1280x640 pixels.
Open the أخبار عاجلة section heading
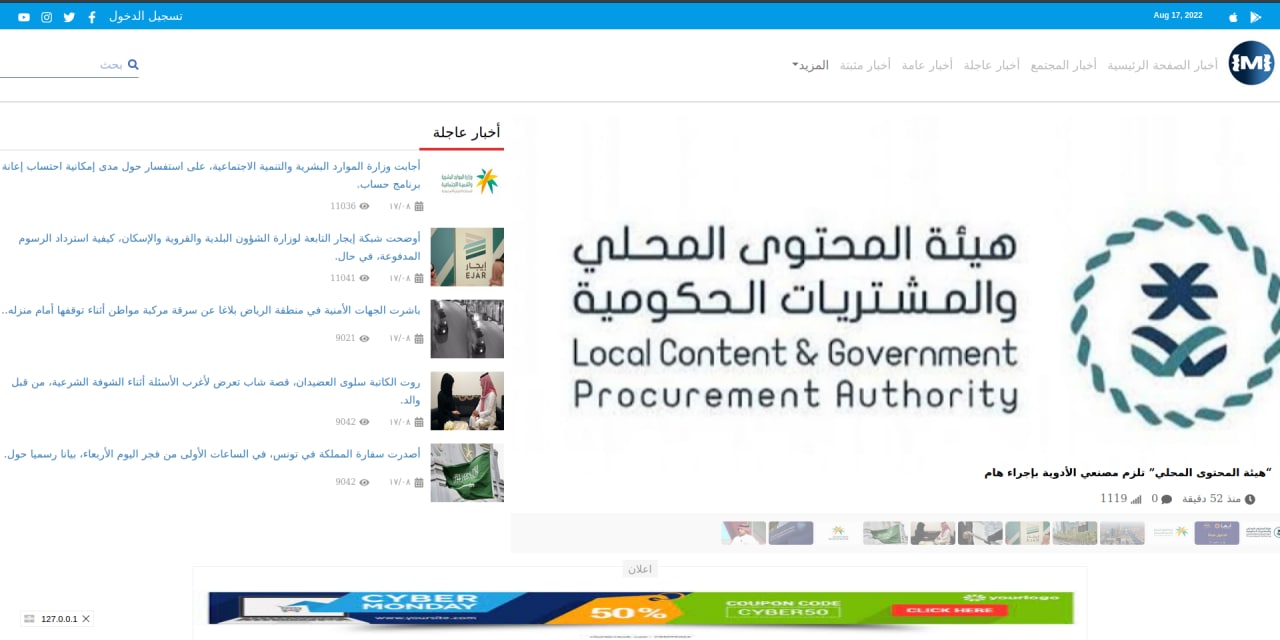click(466, 132)
